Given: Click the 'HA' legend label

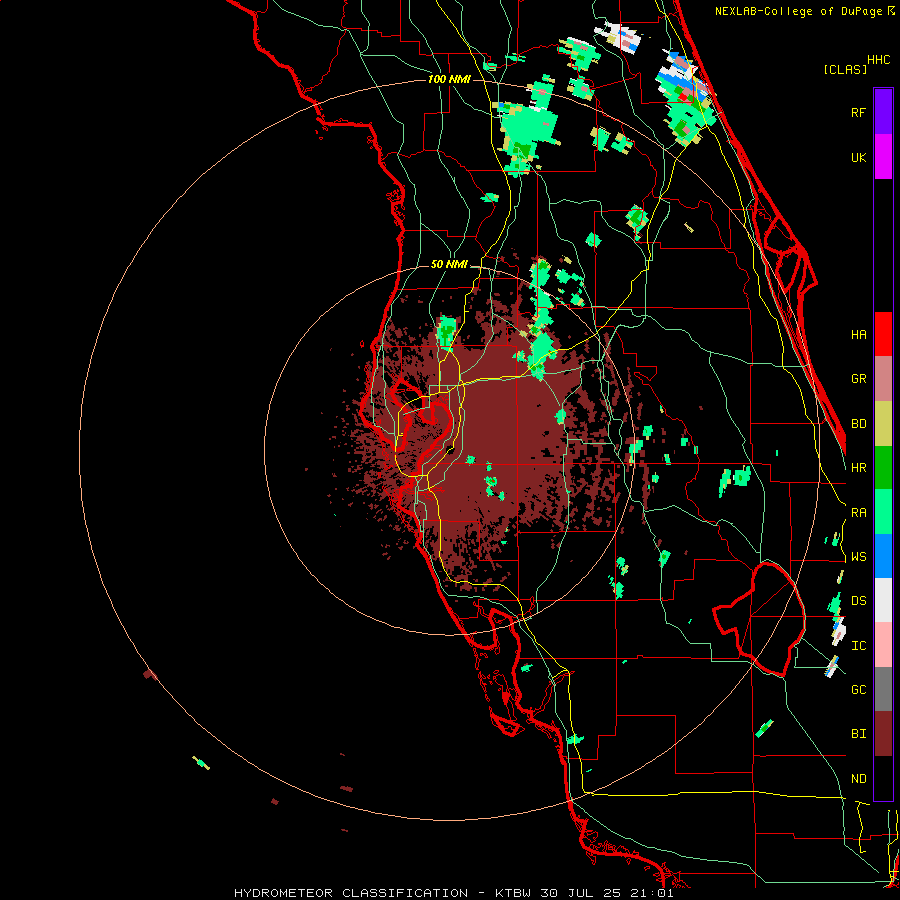Looking at the screenshot, I should click(858, 334).
